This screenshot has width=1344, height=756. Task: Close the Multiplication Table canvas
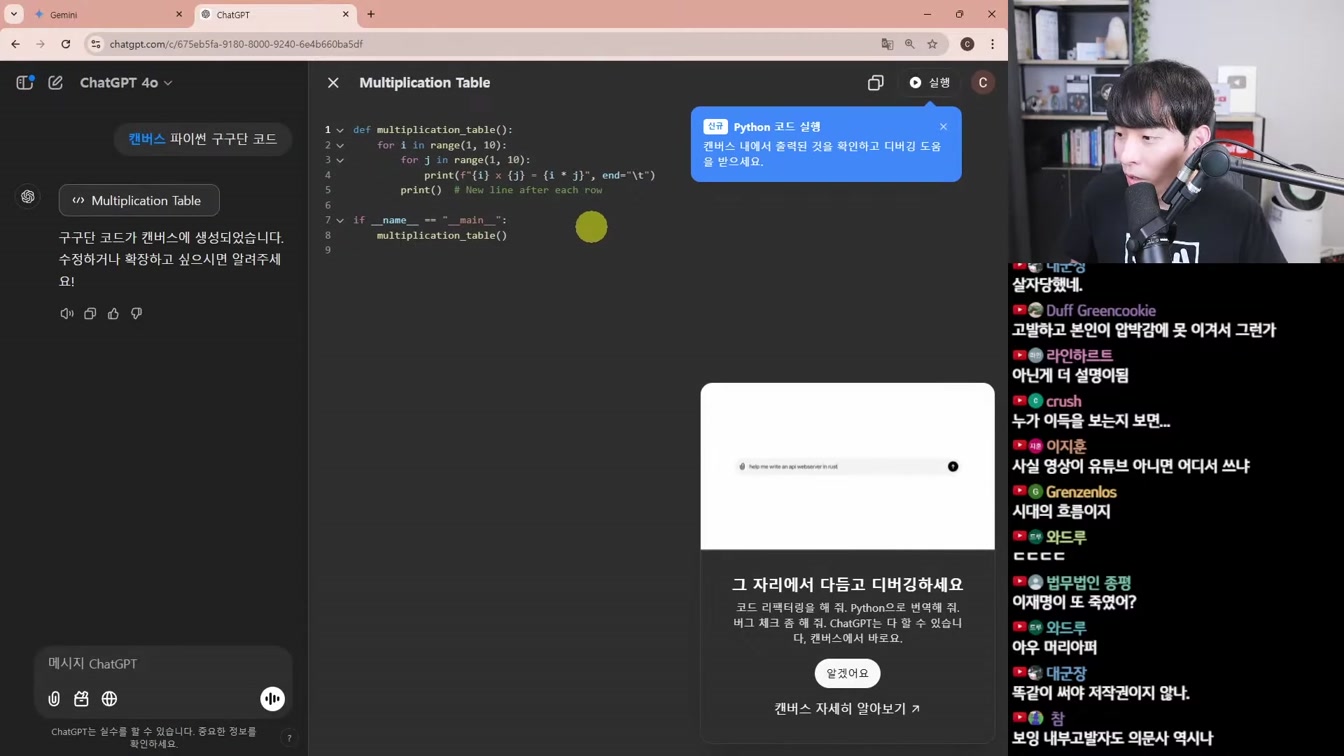coord(333,83)
